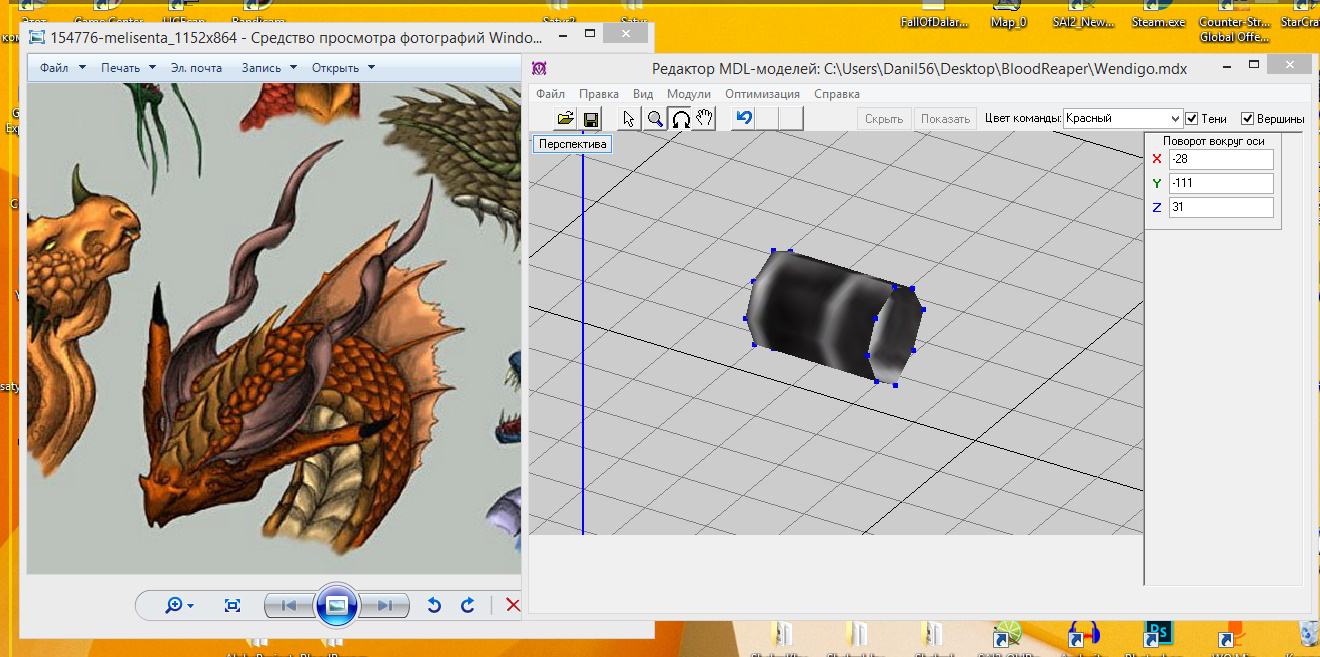Click the MDL editor purple window icon
The width and height of the screenshot is (1320, 657).
(539, 68)
